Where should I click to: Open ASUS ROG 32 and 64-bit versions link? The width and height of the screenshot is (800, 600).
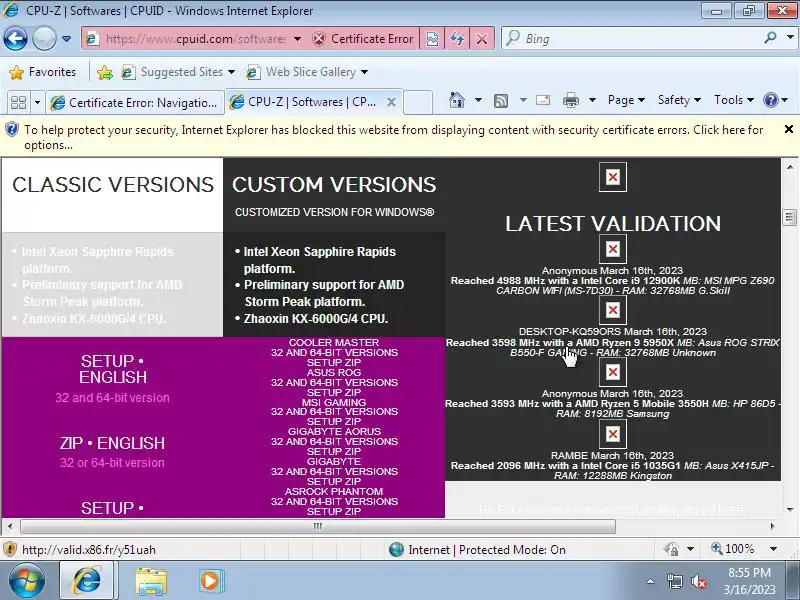(334, 382)
